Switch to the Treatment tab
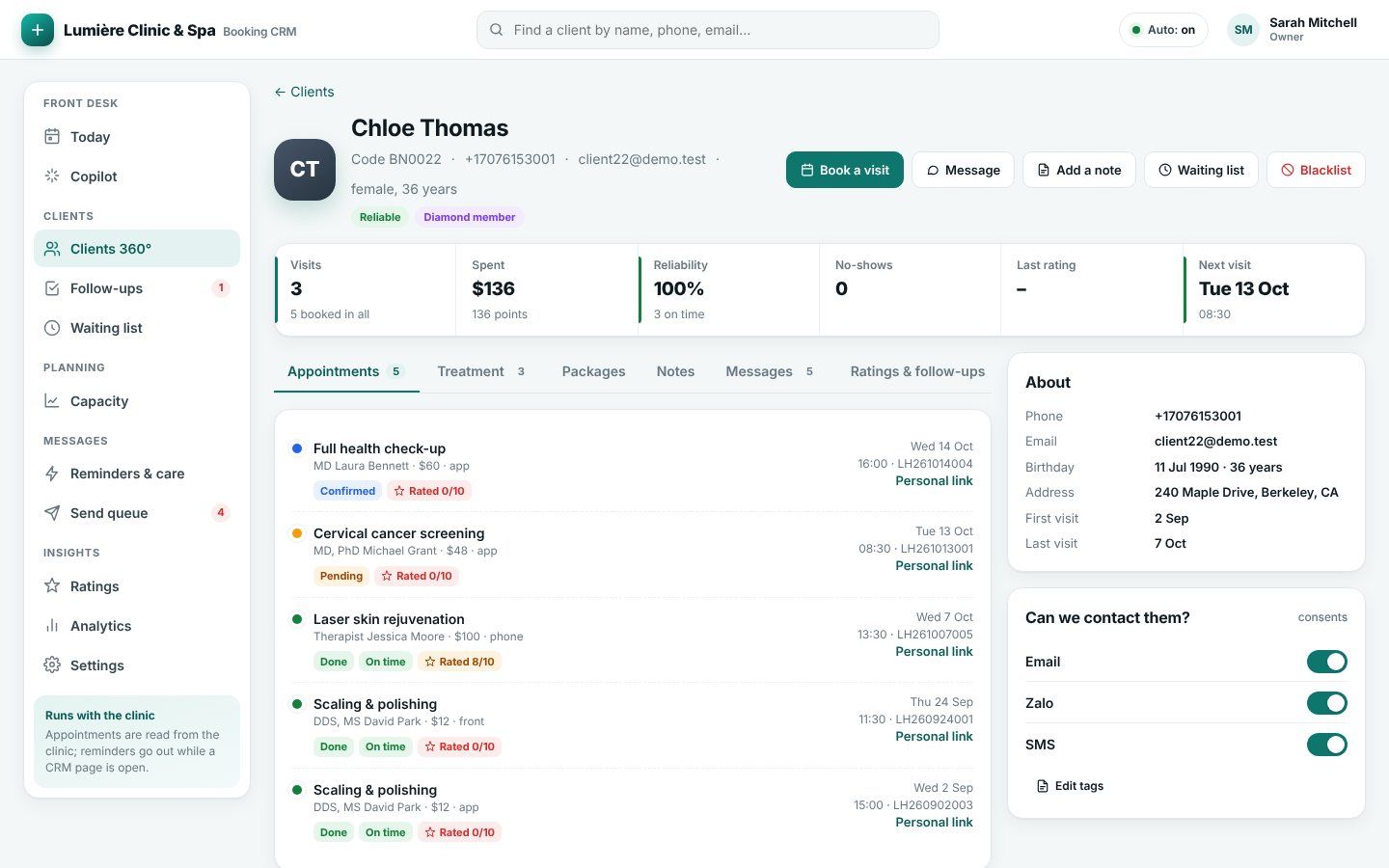 [482, 371]
